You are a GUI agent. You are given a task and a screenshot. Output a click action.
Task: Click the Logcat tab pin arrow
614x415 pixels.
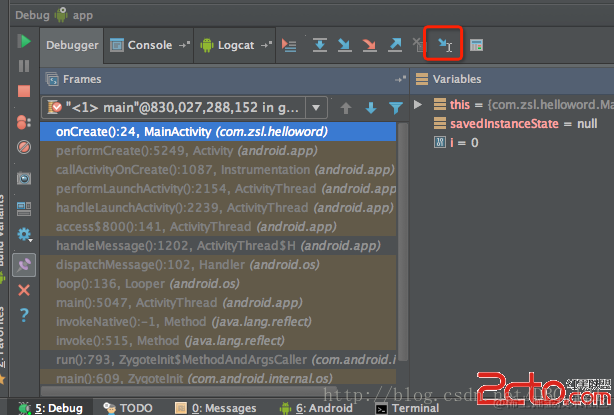(266, 45)
